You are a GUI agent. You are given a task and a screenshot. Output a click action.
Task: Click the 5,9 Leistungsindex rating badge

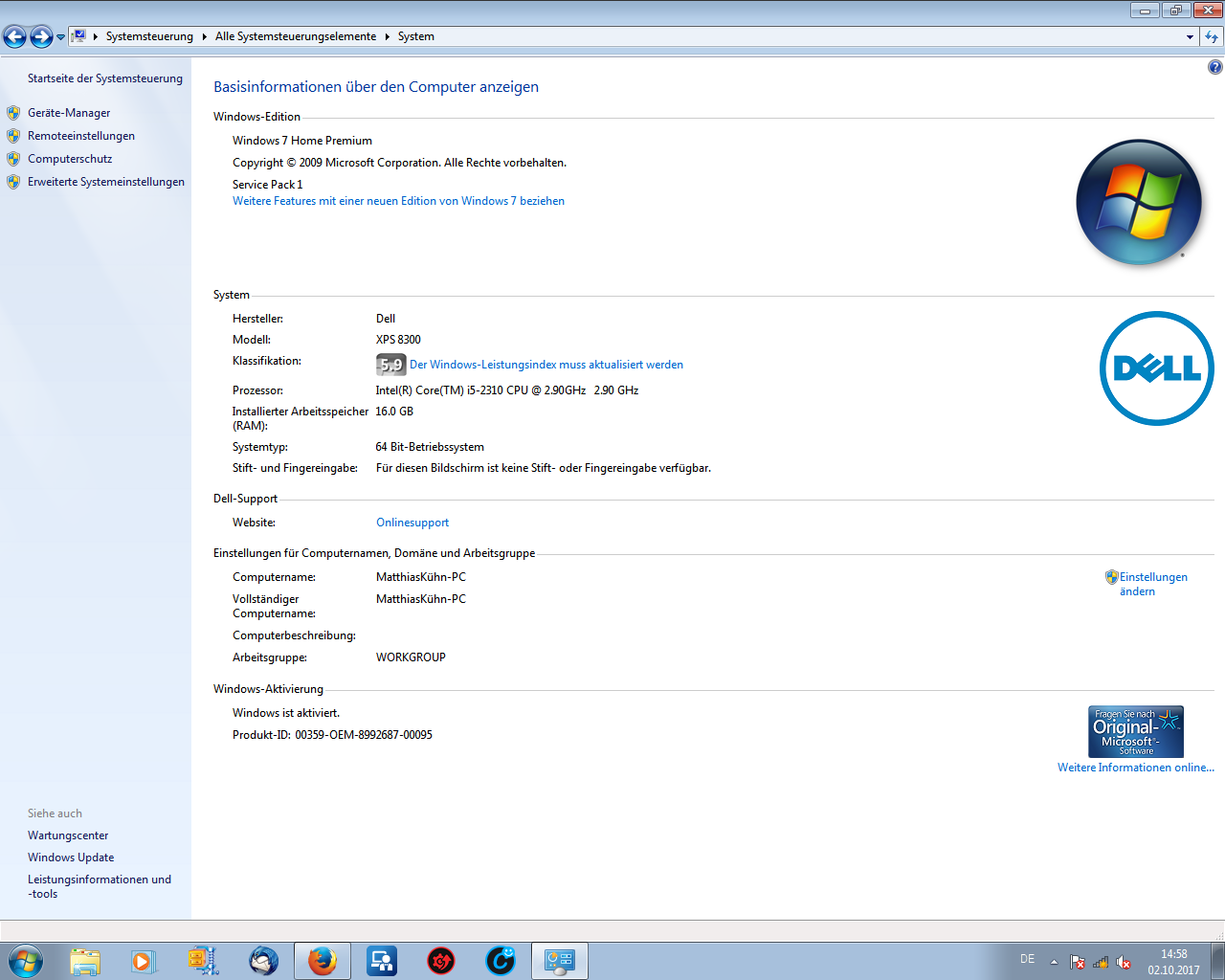tap(390, 365)
